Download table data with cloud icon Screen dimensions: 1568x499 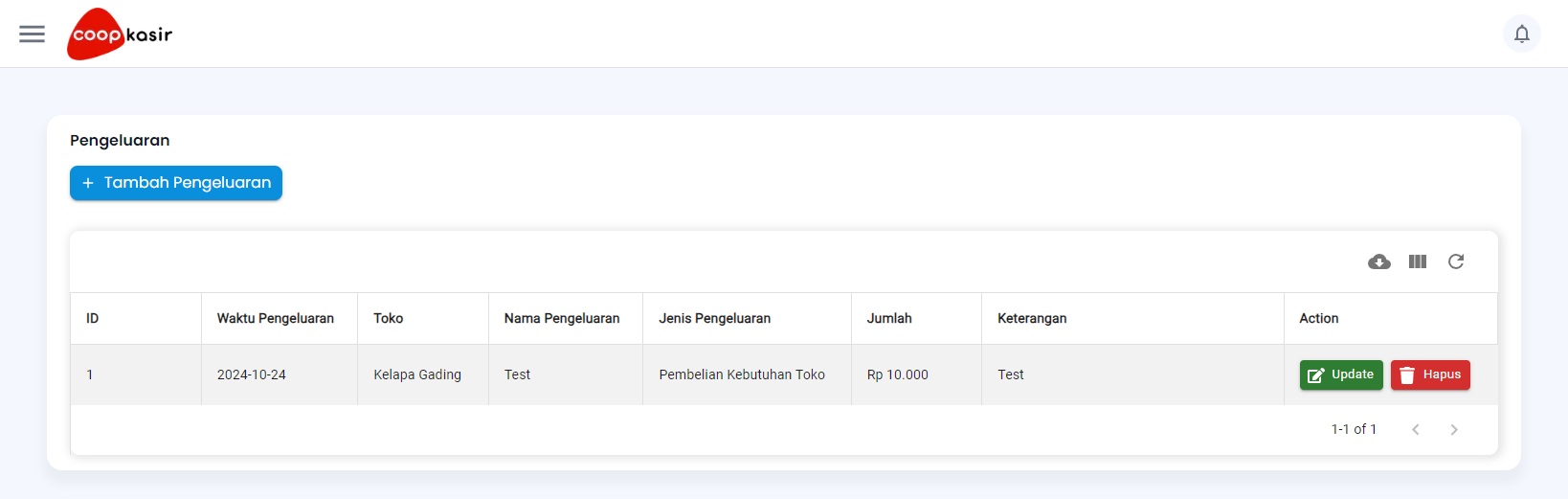tap(1378, 261)
